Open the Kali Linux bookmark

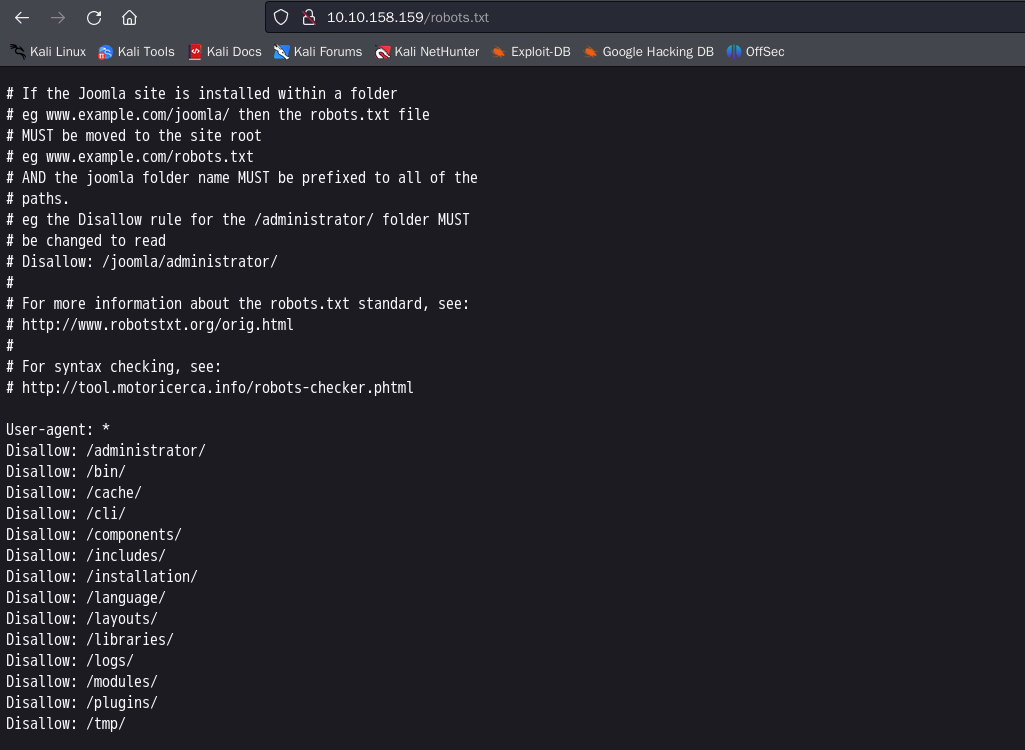48,52
